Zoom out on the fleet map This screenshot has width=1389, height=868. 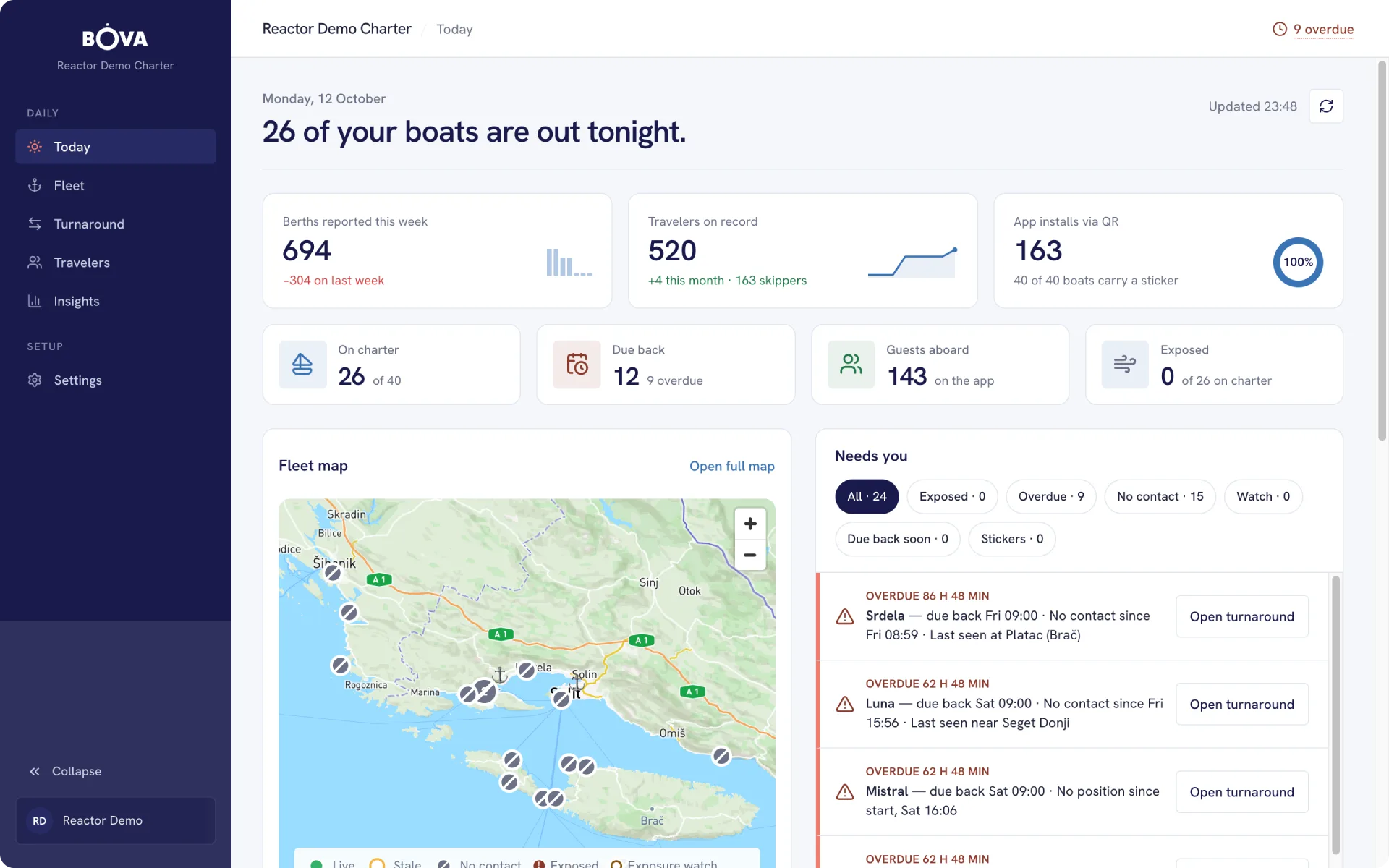750,555
